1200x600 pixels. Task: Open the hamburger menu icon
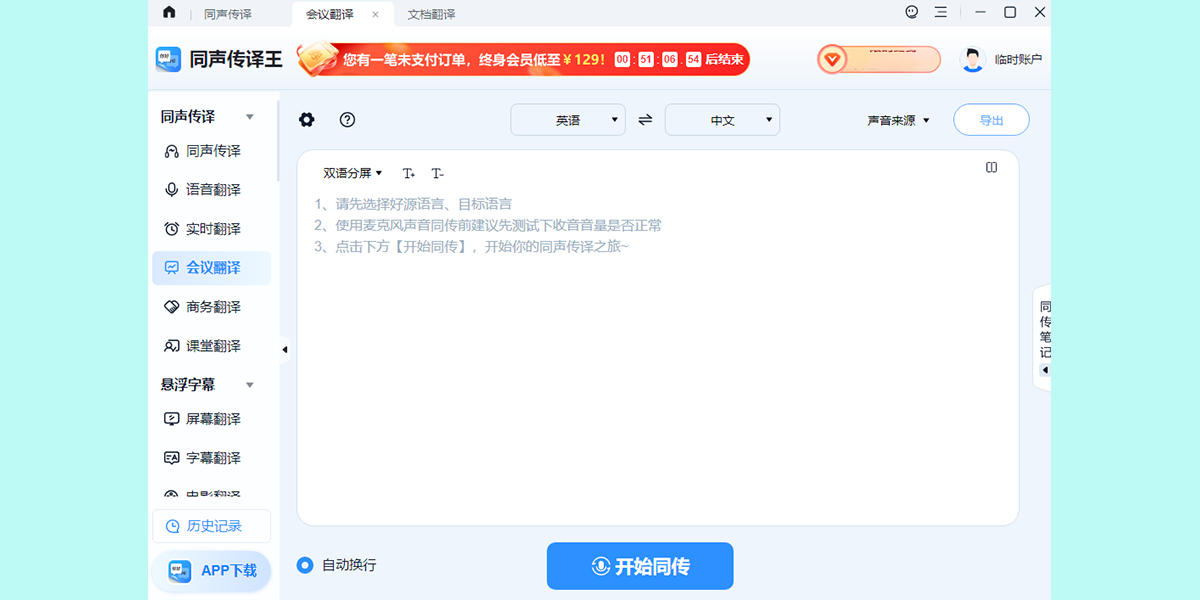[x=941, y=13]
